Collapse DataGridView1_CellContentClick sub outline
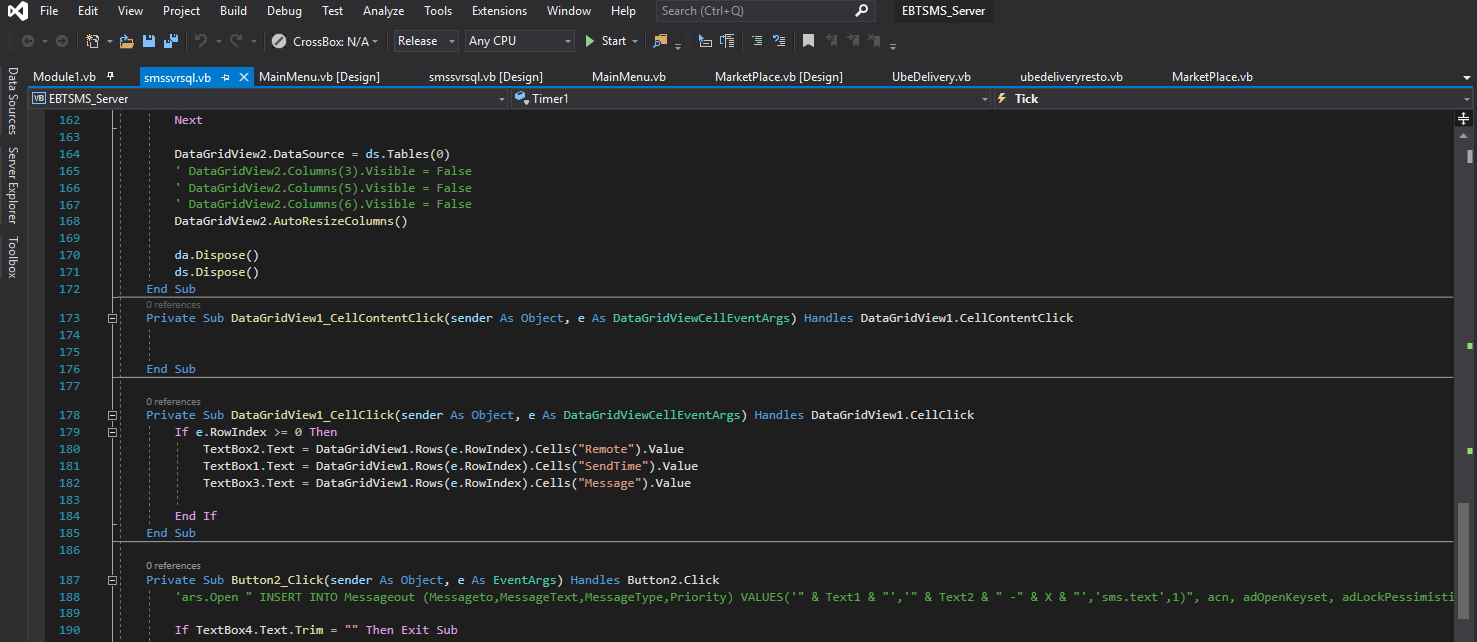 112,318
